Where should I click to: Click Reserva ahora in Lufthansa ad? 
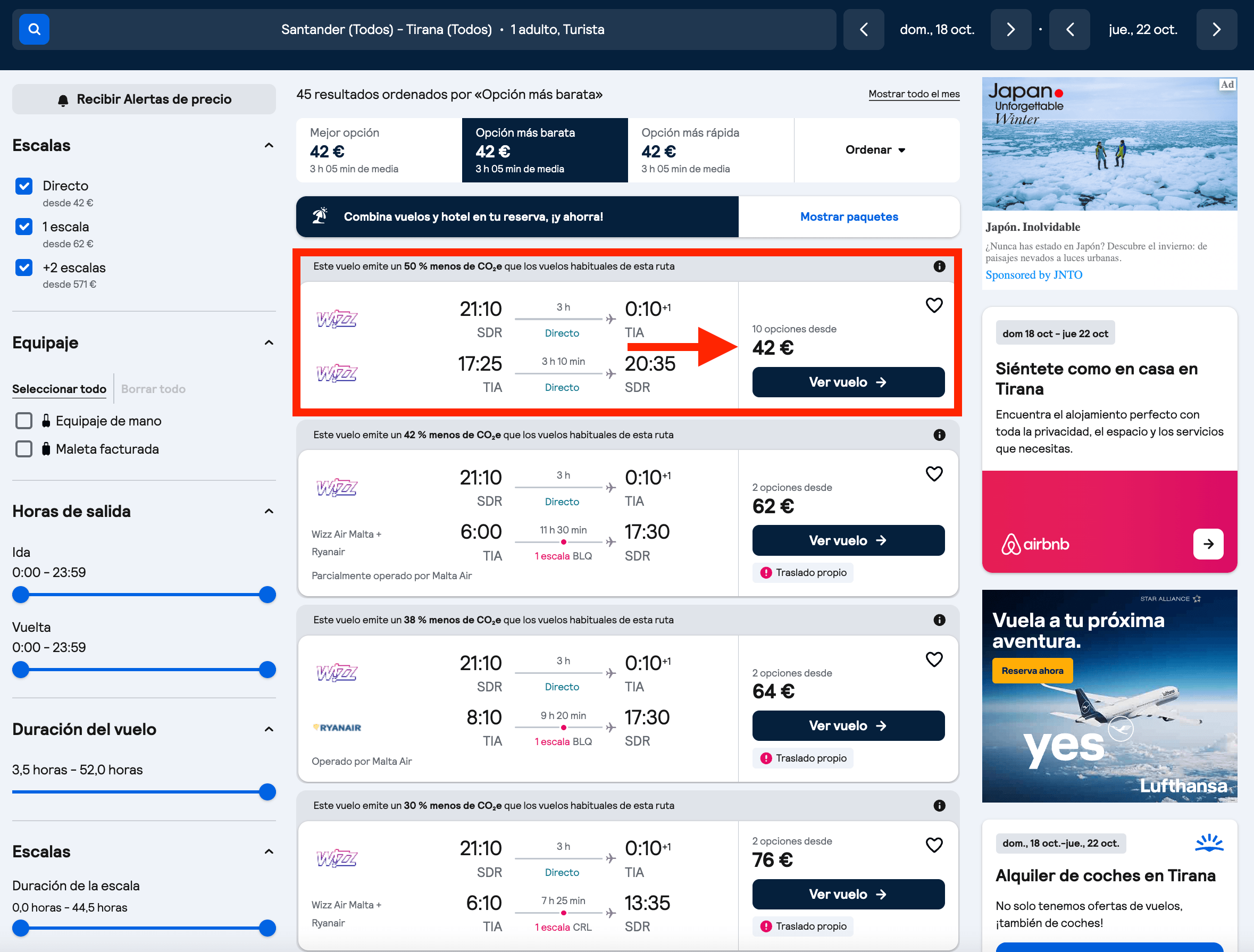click(1032, 671)
